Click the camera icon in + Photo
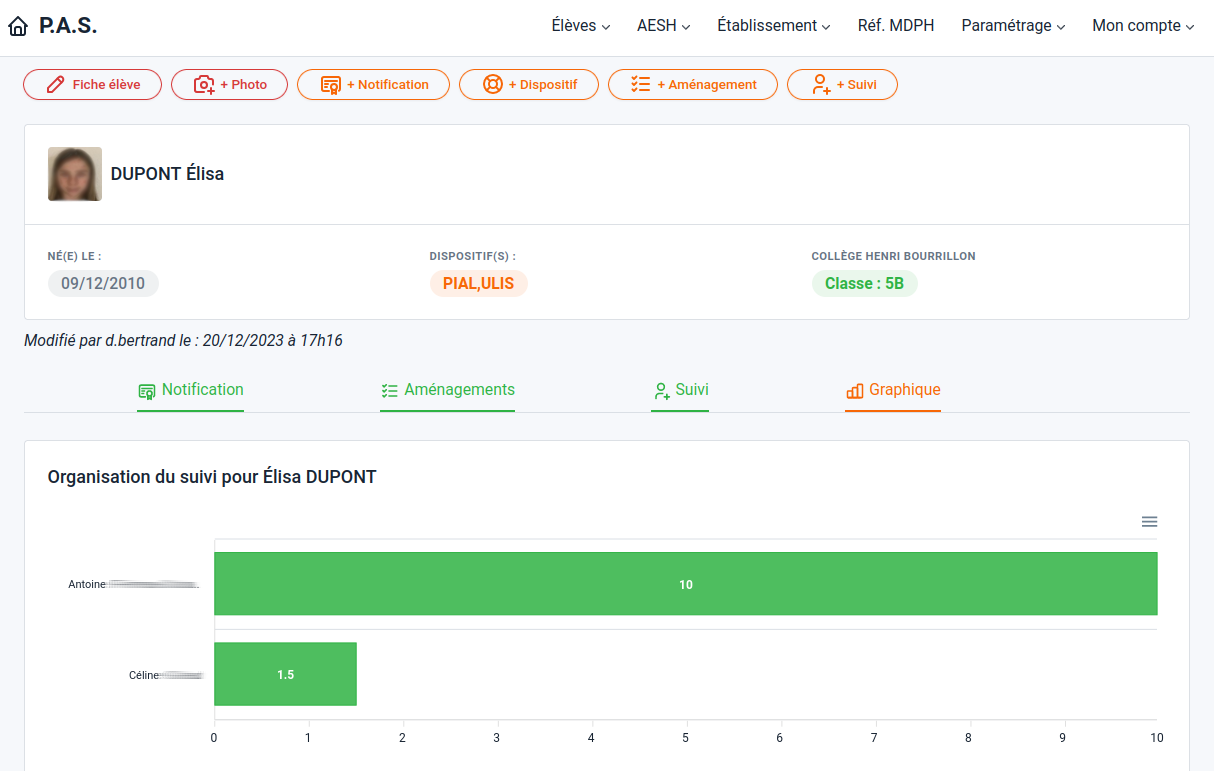This screenshot has width=1214, height=771. tap(204, 85)
